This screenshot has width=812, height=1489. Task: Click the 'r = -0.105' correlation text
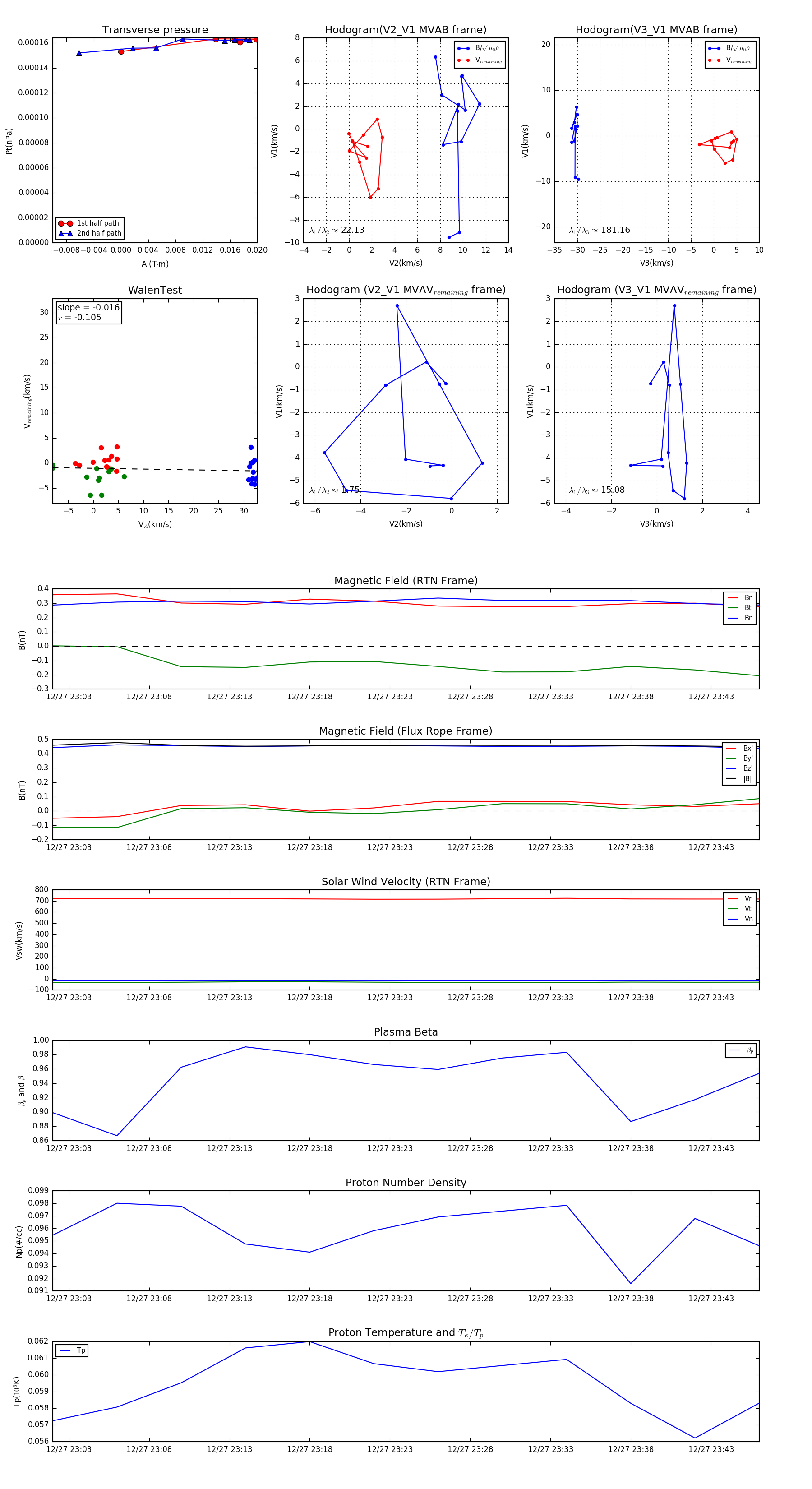[x=79, y=317]
